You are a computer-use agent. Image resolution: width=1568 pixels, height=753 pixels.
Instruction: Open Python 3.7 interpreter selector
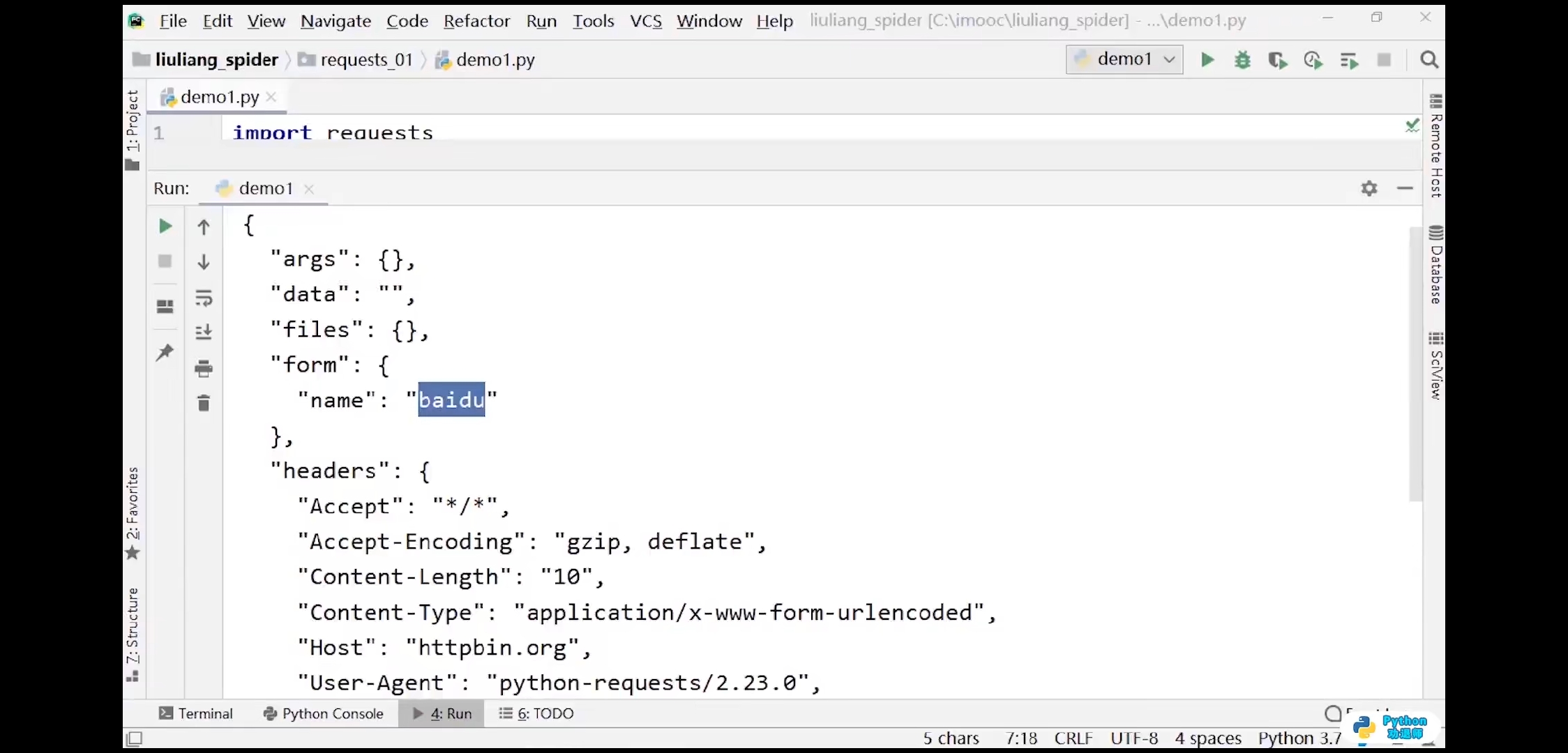(x=1299, y=738)
